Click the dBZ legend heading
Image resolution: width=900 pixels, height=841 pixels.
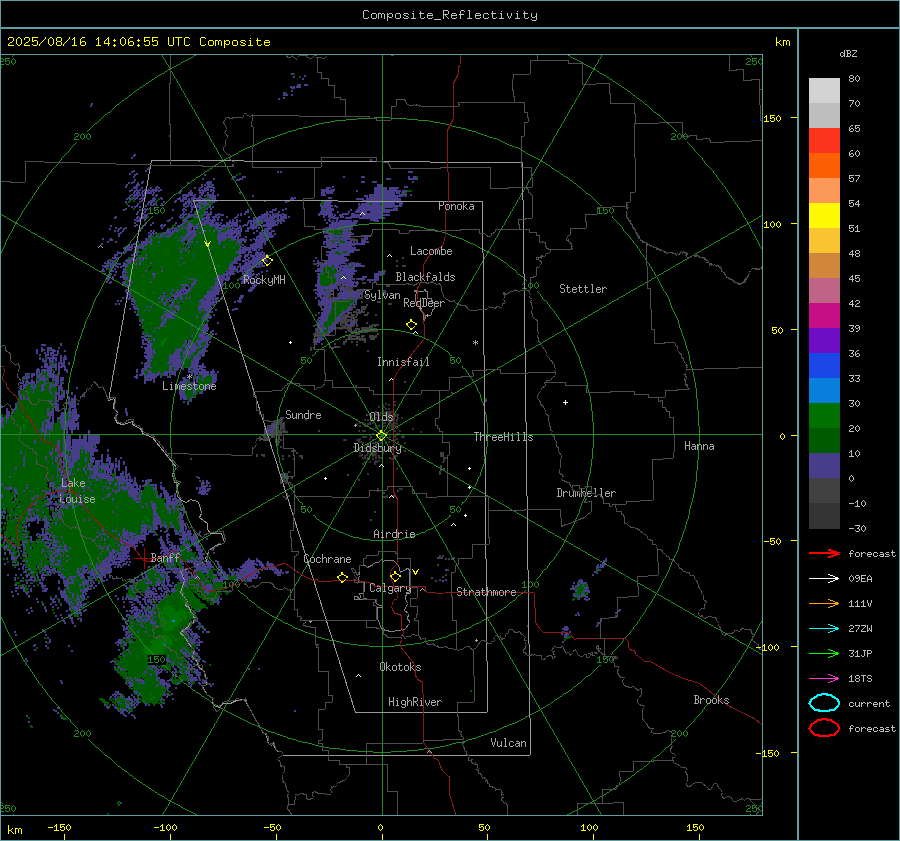click(x=848, y=53)
